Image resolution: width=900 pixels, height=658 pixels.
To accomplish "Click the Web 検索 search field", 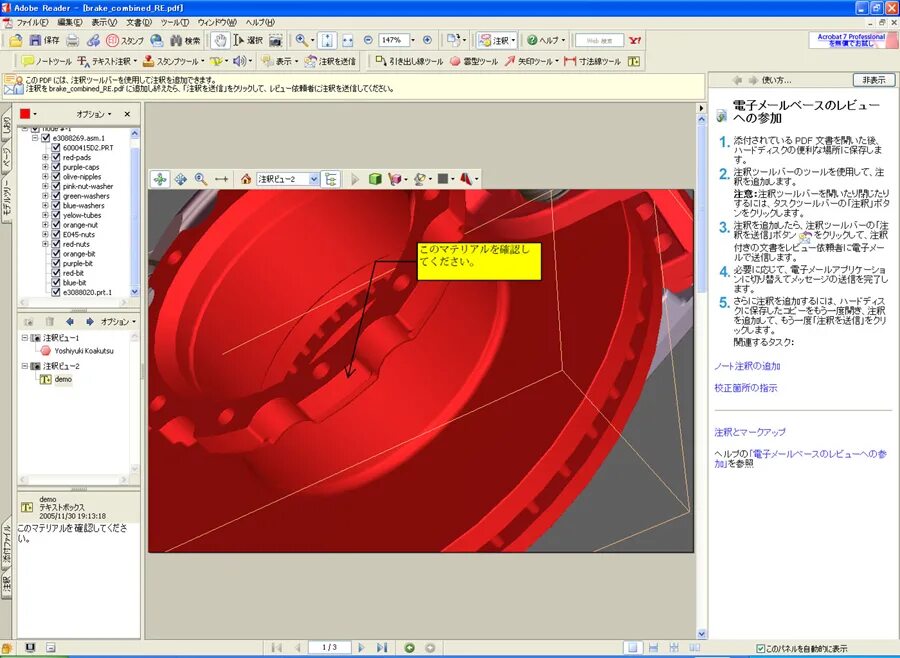I will (x=600, y=40).
